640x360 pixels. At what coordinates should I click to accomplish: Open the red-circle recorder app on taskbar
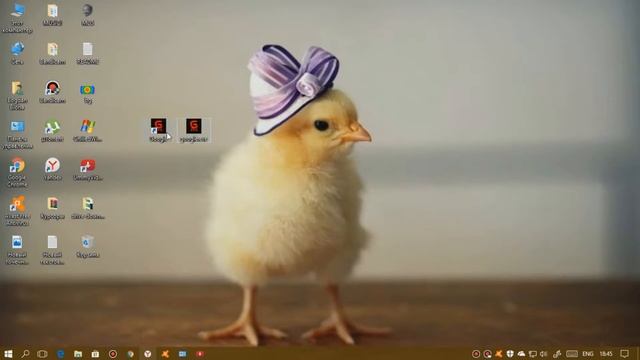click(113, 353)
